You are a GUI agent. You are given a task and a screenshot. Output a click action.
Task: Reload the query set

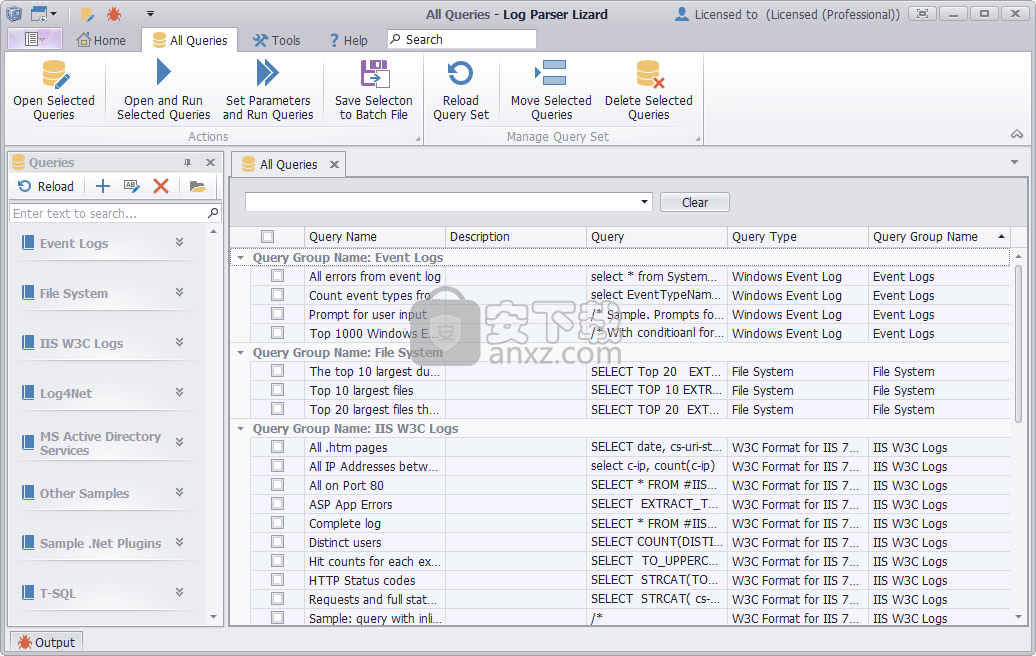click(x=461, y=91)
